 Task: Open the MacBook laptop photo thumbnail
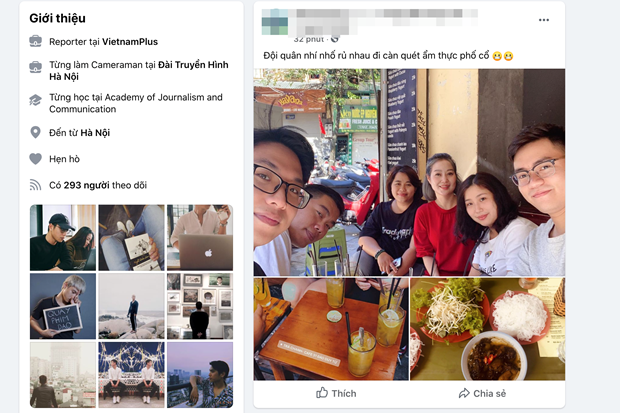(200, 237)
